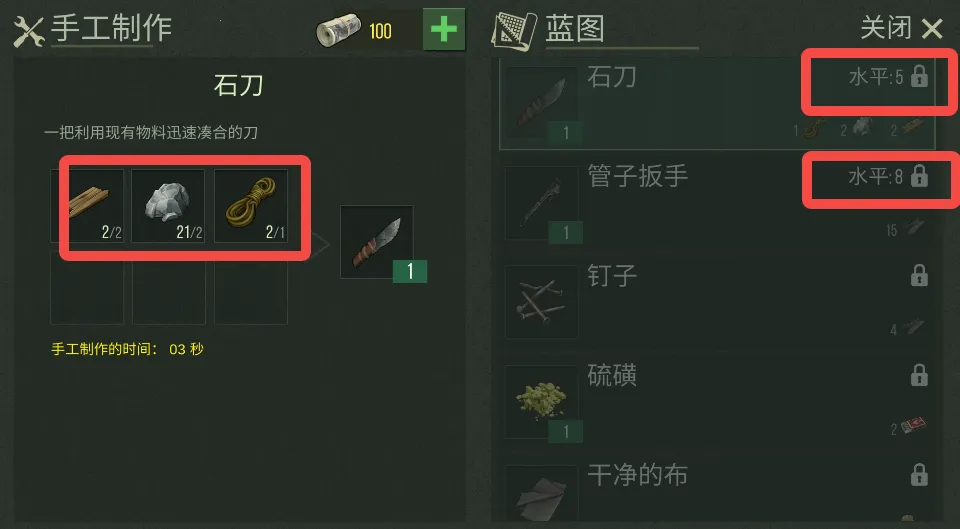Viewport: 960px width, 529px height.
Task: Click the crafted stone knife output icon
Action: 377,242
